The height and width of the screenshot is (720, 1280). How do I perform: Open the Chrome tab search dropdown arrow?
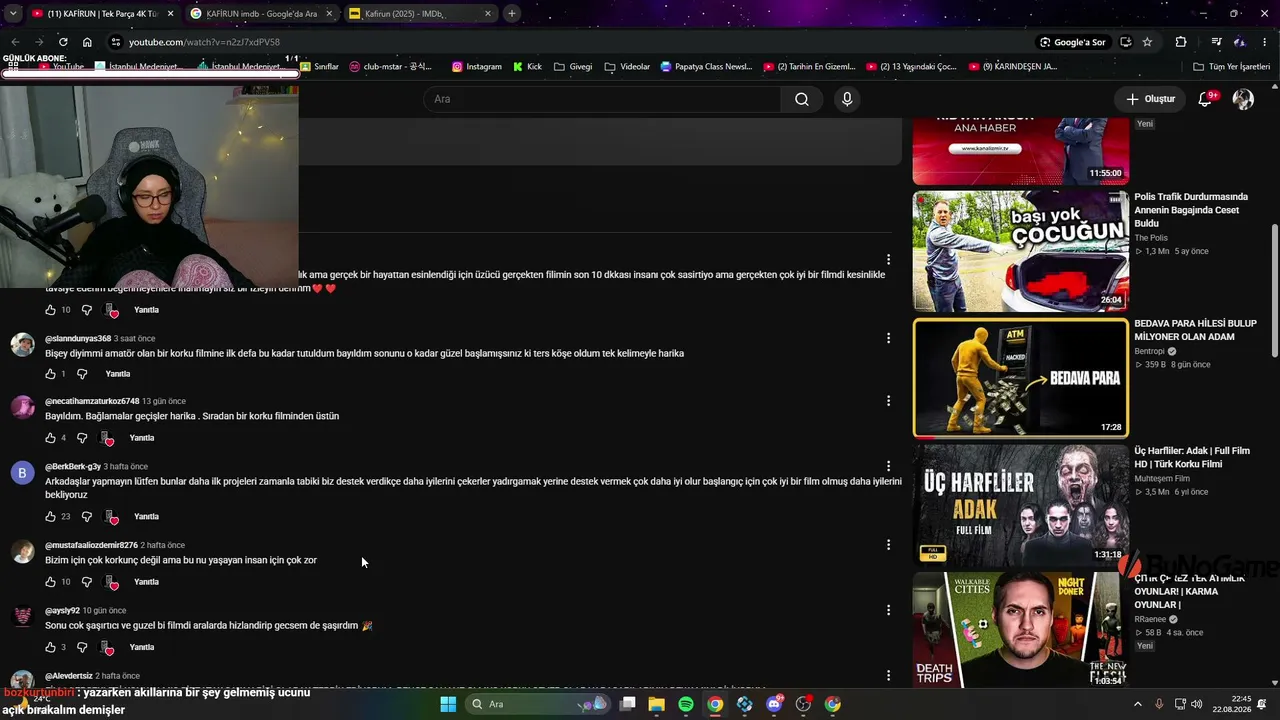click(12, 13)
